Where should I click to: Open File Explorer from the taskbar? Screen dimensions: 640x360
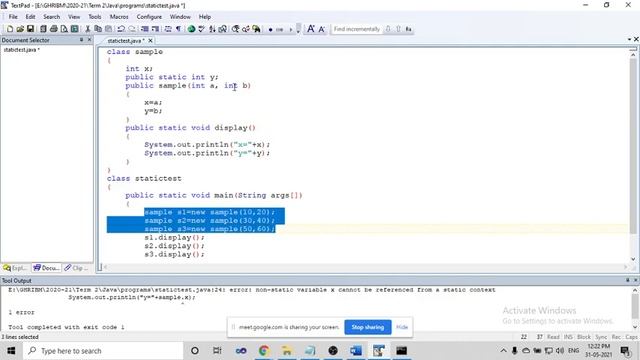(x=287, y=351)
